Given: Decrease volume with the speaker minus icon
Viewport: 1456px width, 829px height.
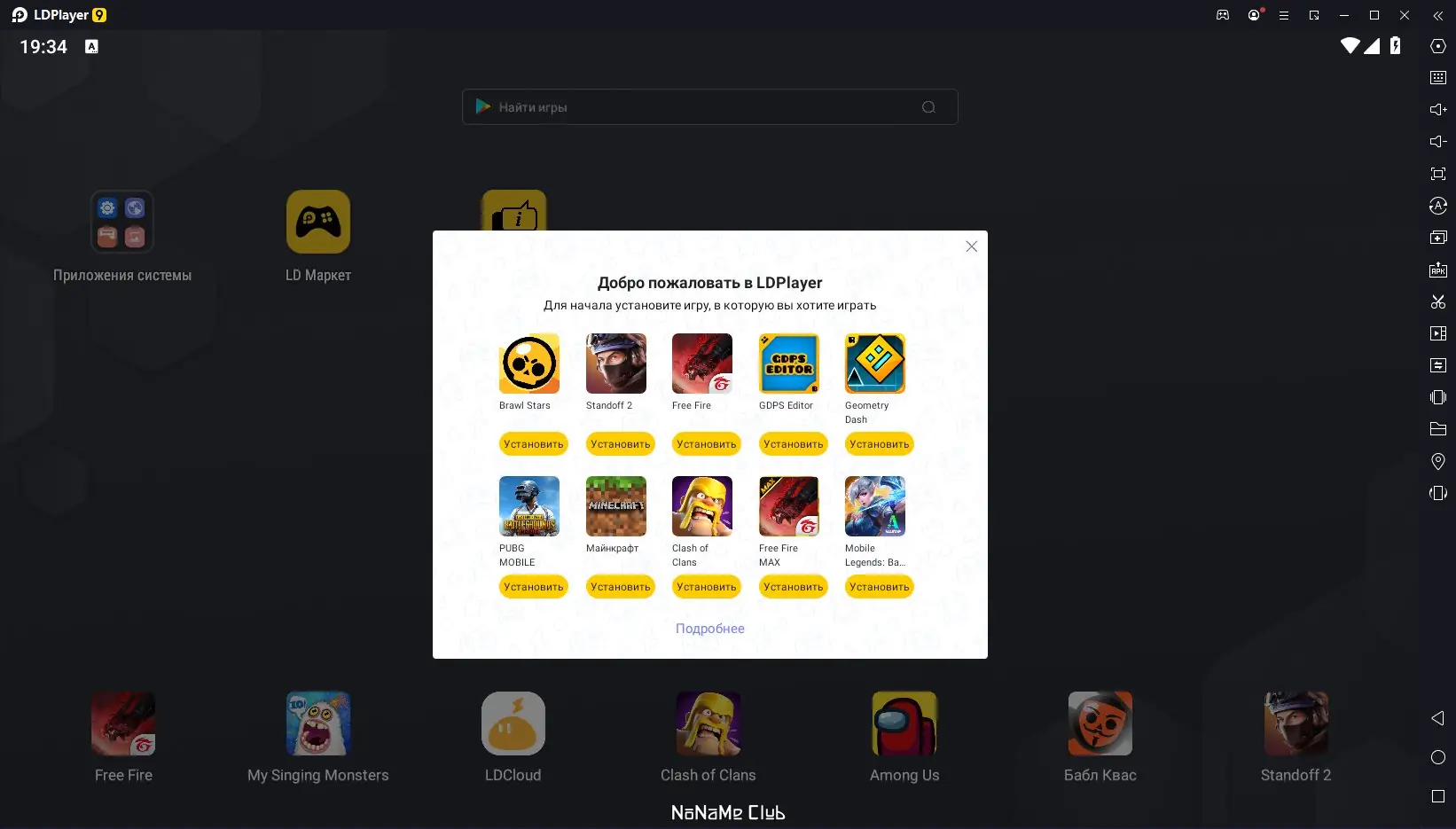Looking at the screenshot, I should [1438, 142].
